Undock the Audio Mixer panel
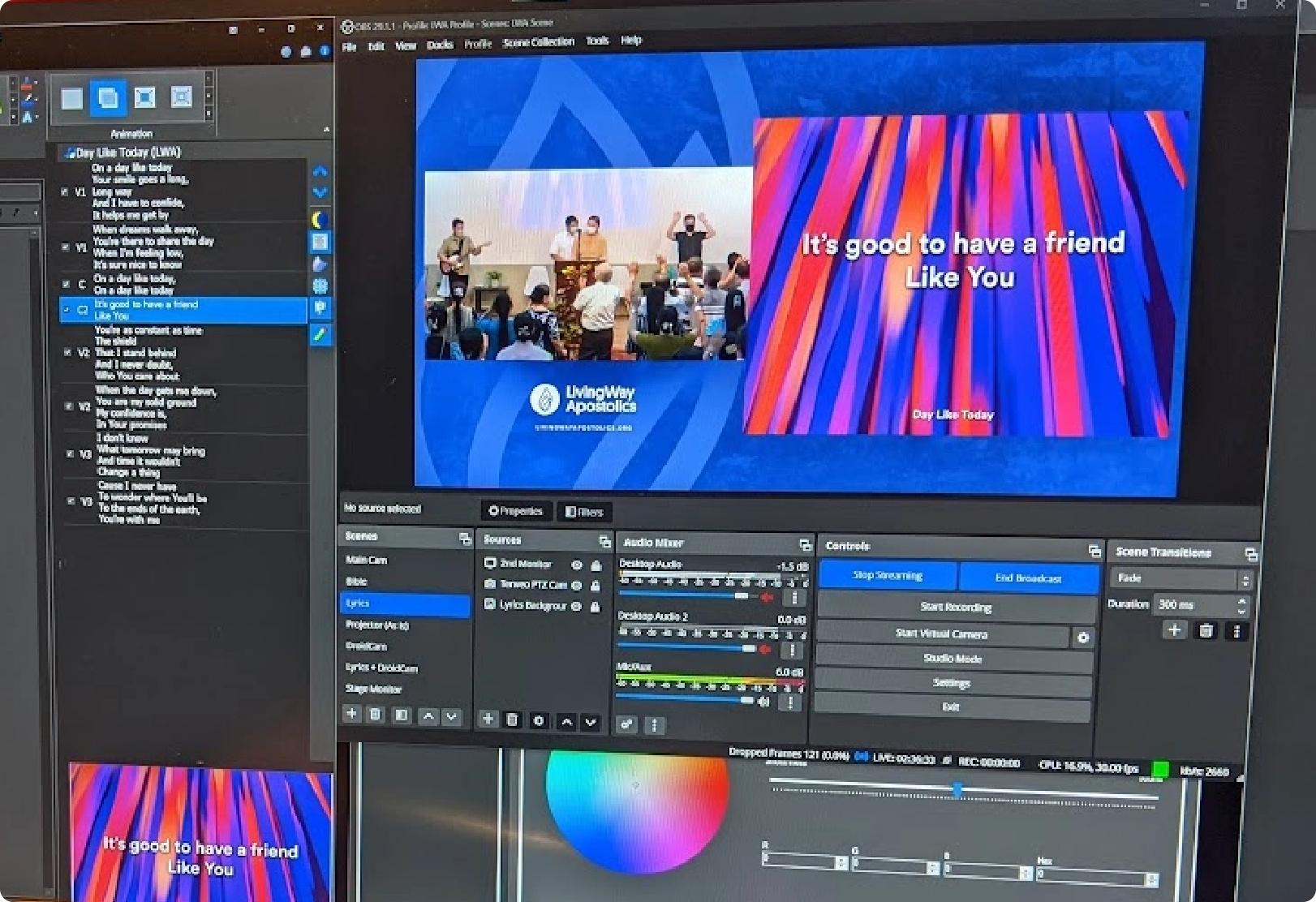Screen dimensions: 1316x902 (805, 545)
